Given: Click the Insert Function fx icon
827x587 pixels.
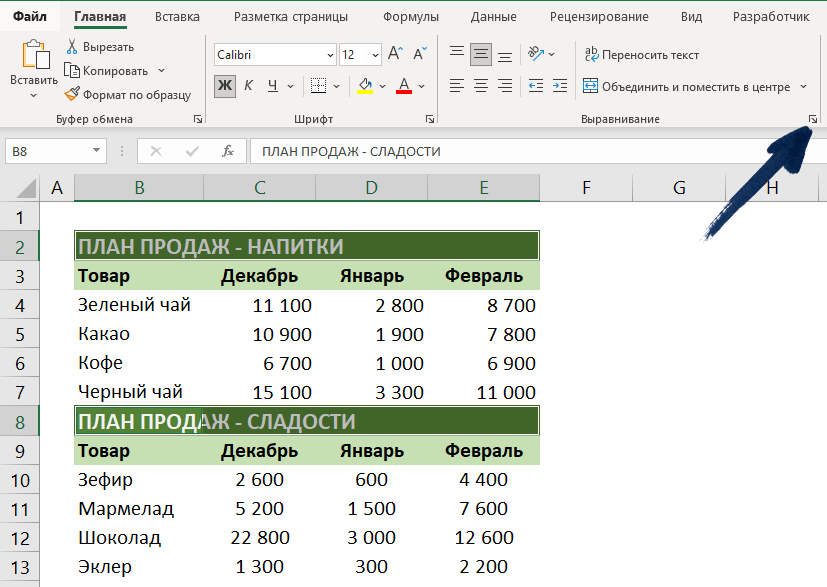Looking at the screenshot, I should [x=228, y=151].
